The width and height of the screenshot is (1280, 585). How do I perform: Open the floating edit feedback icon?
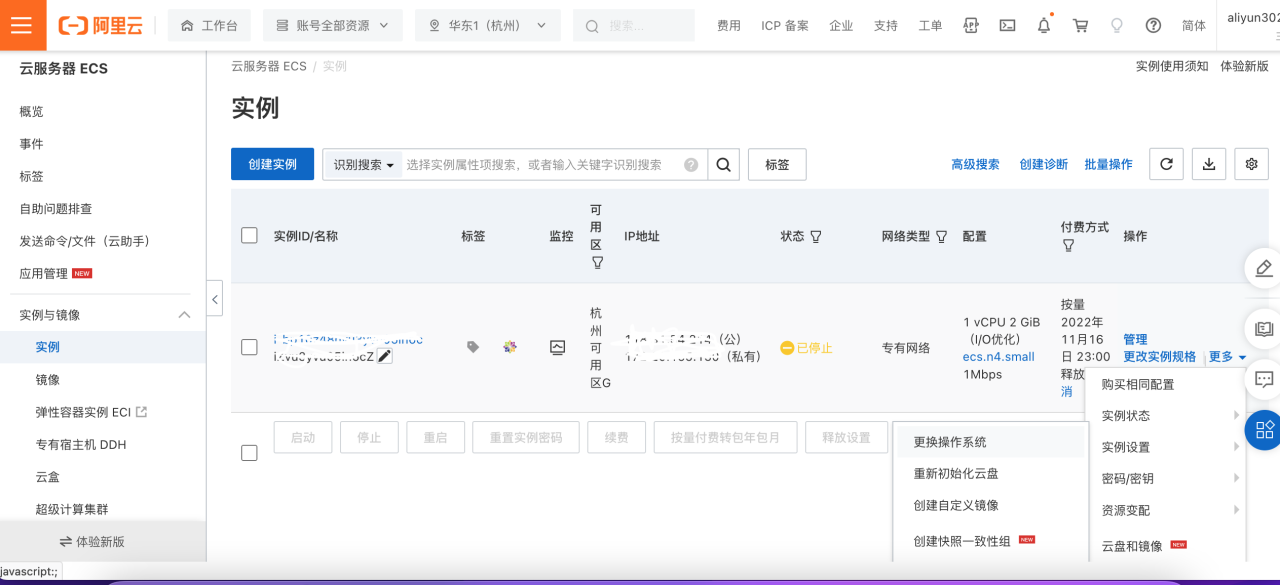(x=1263, y=268)
